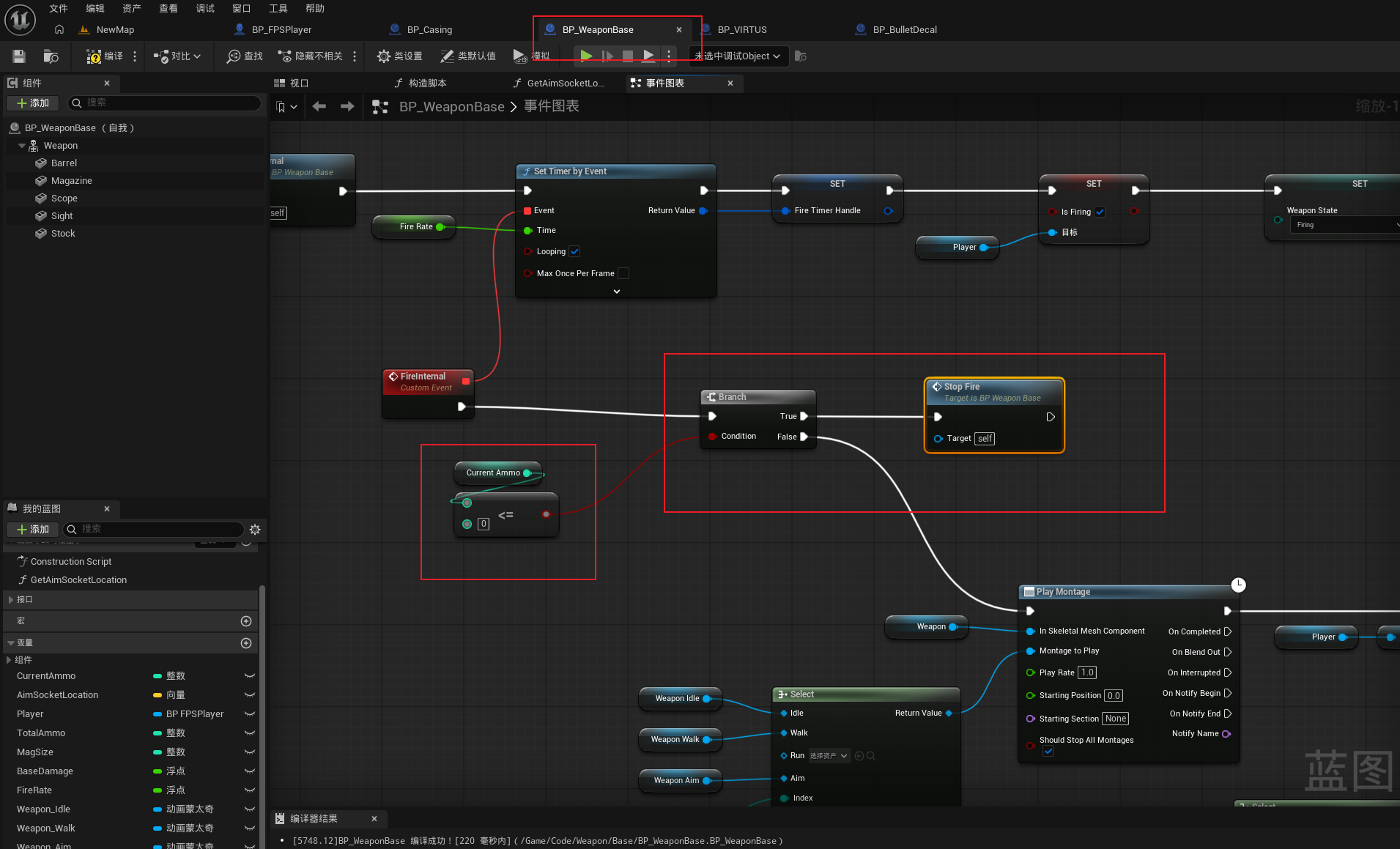The image size is (1400, 849).
Task: Navigate forward with the right arrow
Action: [x=347, y=107]
